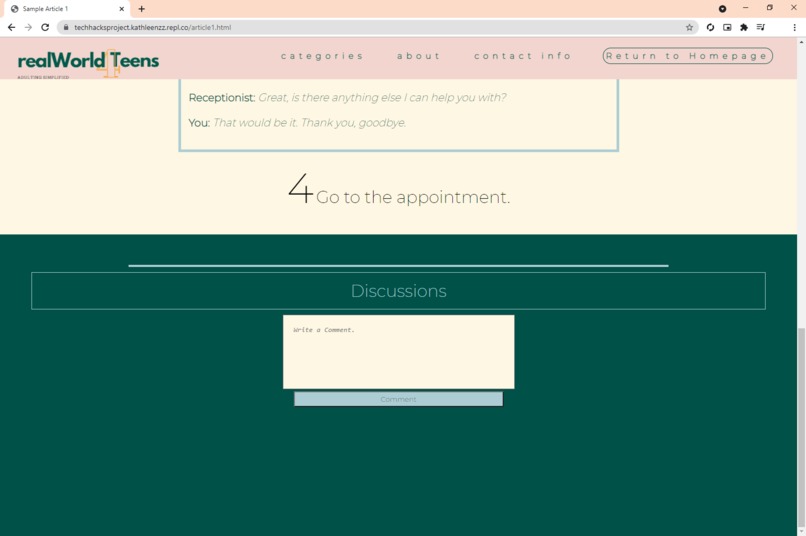Click the realWorld Teens logo
The width and height of the screenshot is (806, 536).
pyautogui.click(x=88, y=62)
